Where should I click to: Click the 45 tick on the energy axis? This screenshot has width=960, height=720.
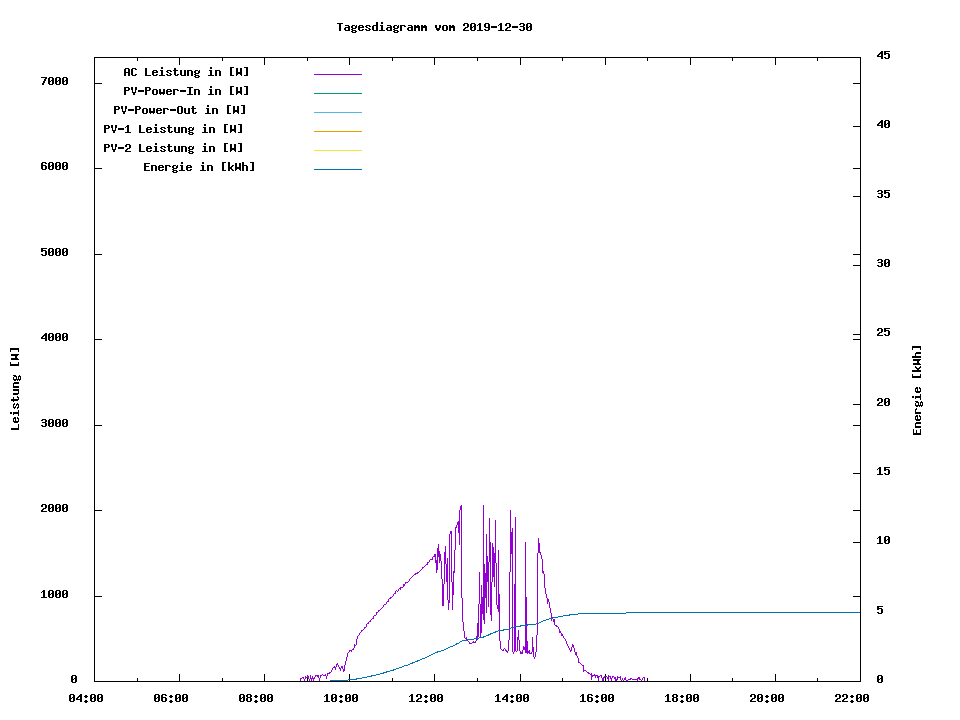(883, 55)
